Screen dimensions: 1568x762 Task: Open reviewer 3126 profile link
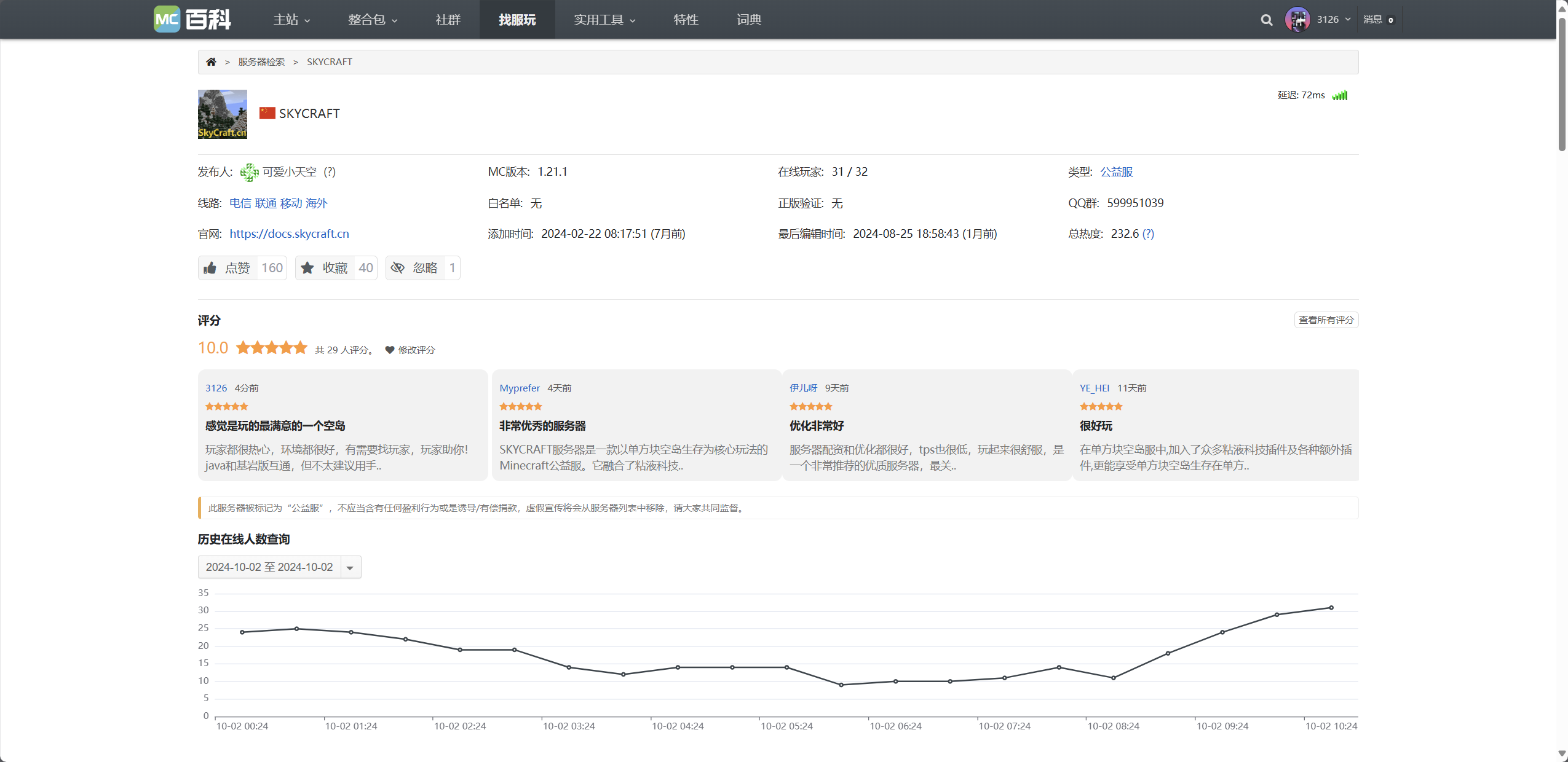(216, 388)
